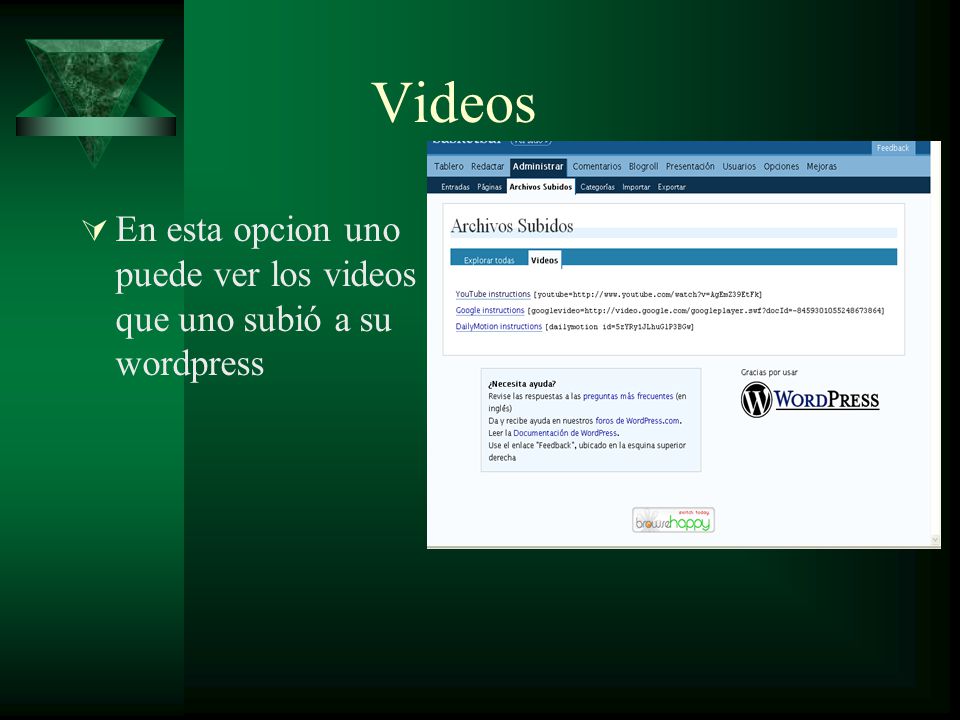
Task: Click the WordPress wordmark link
Action: point(827,400)
